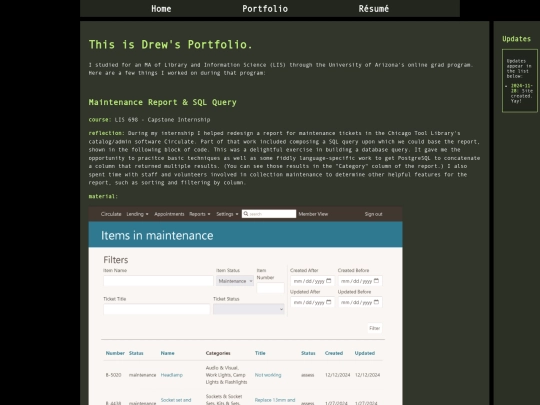Sort table by Number column
Screen dimensions: 540x405
115,353
